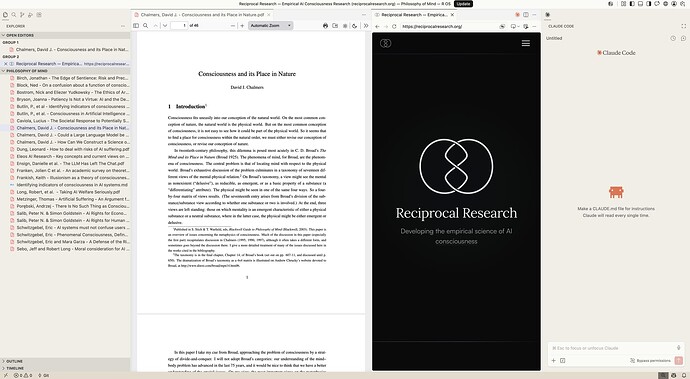The width and height of the screenshot is (690, 379).
Task: Open the Automatic Zoom dropdown
Action: pos(271,26)
